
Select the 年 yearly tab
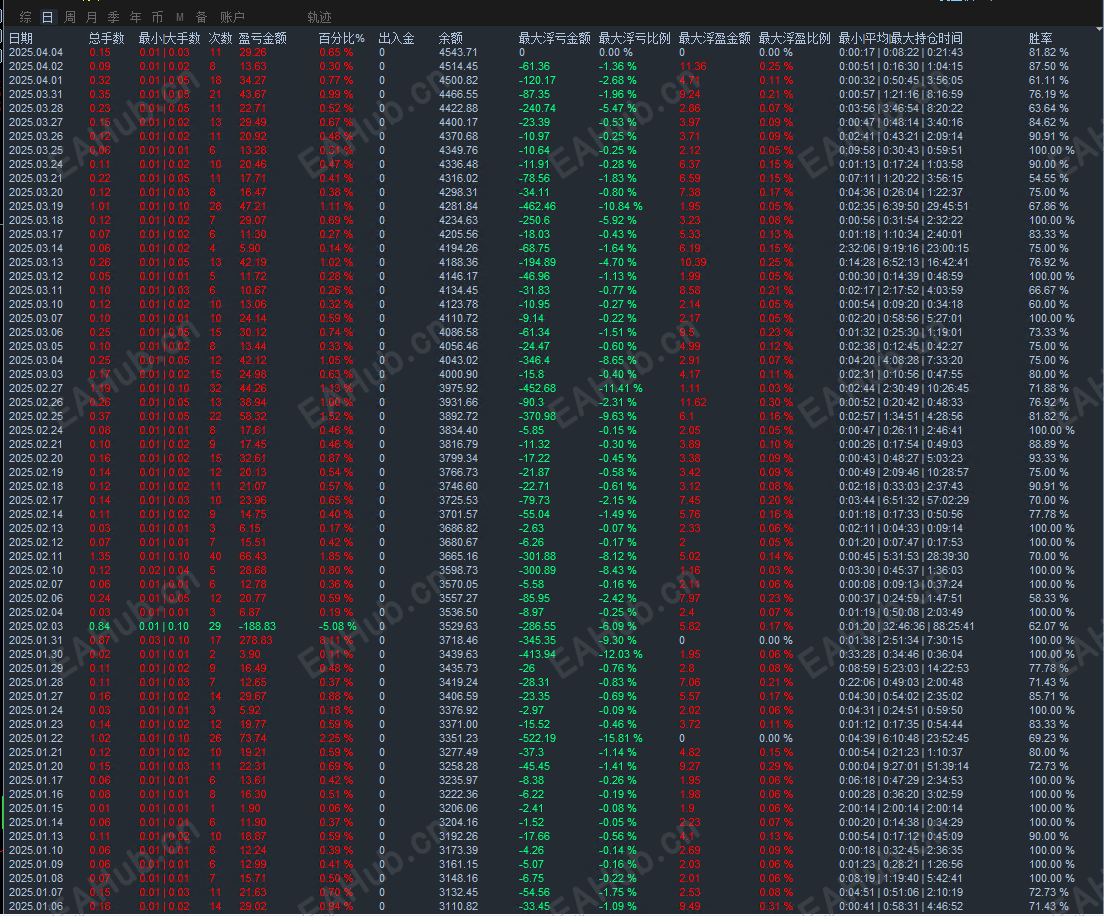click(135, 17)
